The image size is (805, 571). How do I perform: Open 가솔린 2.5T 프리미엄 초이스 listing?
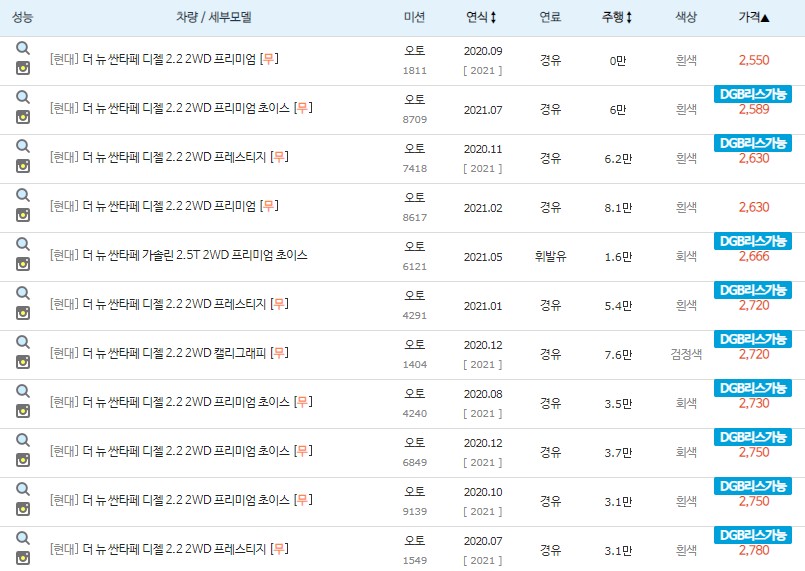(179, 255)
